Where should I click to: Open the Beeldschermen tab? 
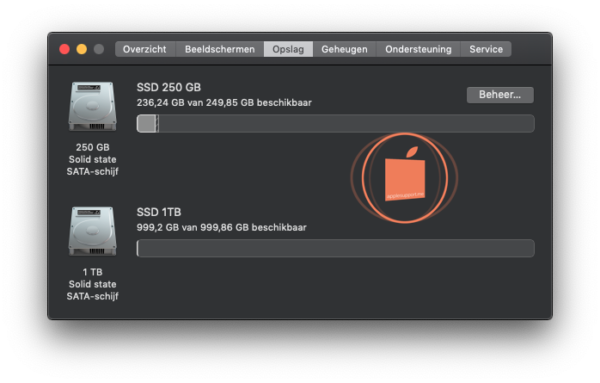click(x=220, y=49)
